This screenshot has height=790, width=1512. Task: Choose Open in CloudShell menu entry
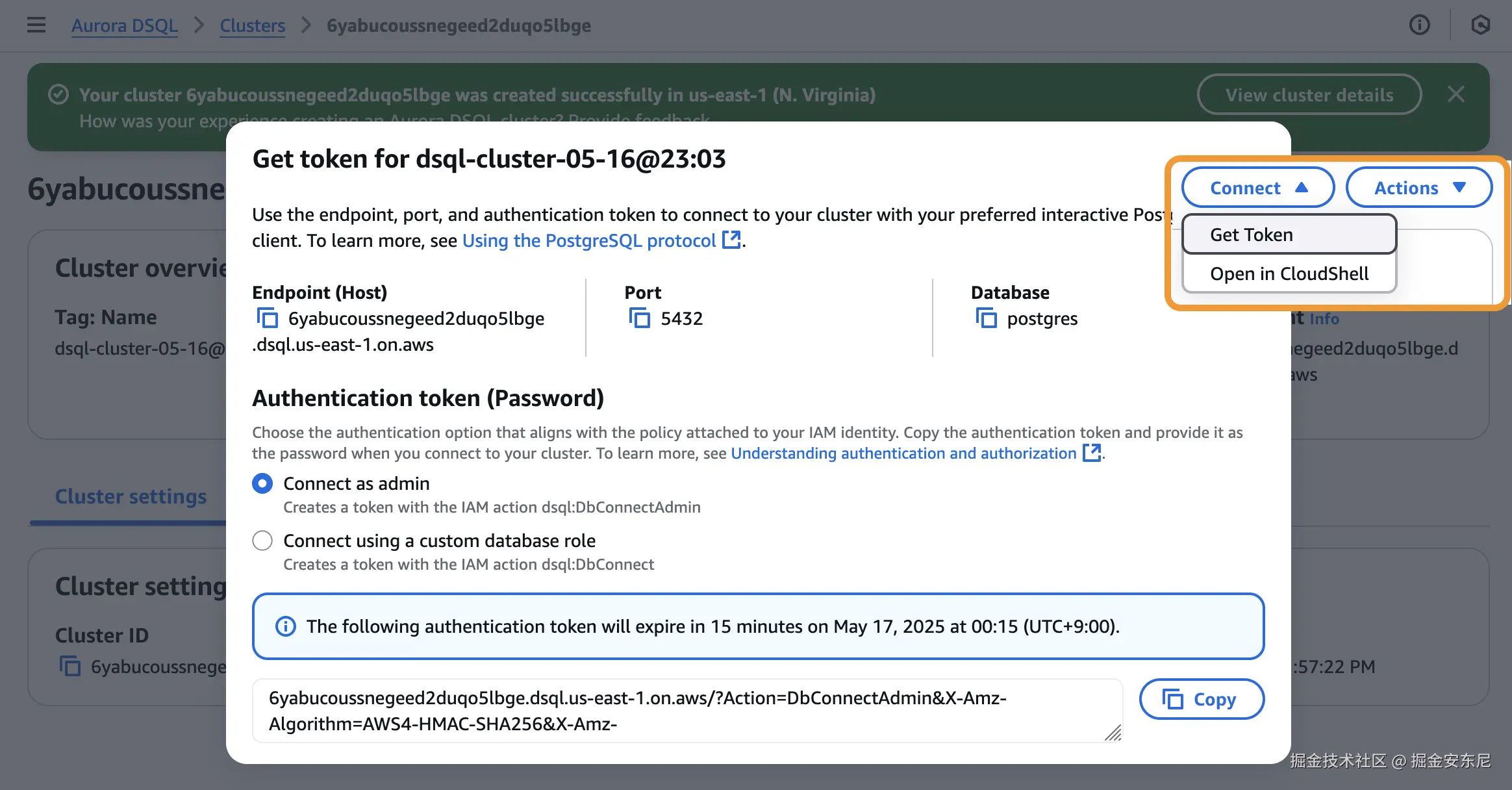point(1289,274)
